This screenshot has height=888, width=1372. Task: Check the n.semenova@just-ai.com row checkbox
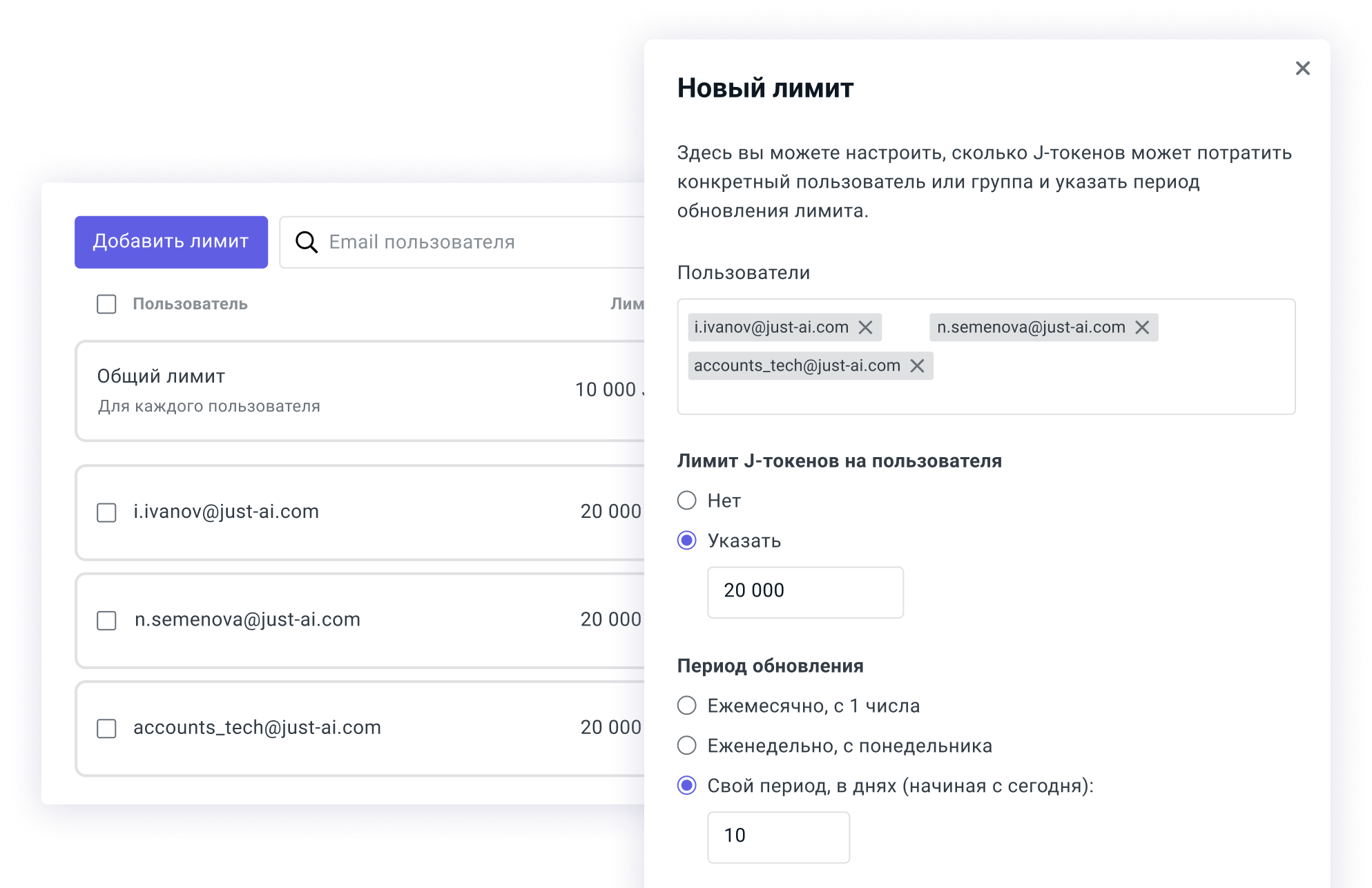click(106, 620)
